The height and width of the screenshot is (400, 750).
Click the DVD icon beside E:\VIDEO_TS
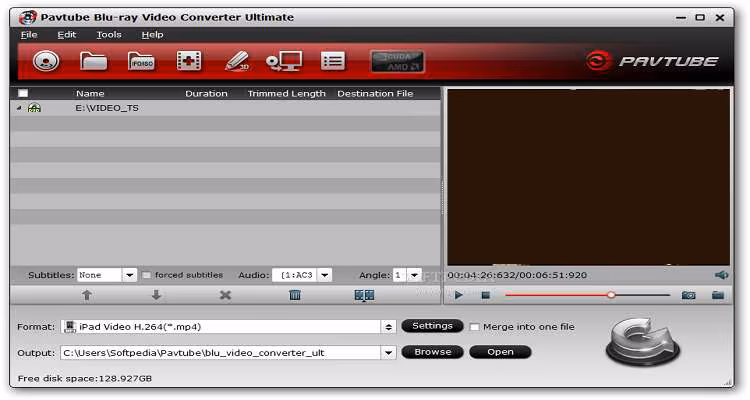tap(34, 108)
